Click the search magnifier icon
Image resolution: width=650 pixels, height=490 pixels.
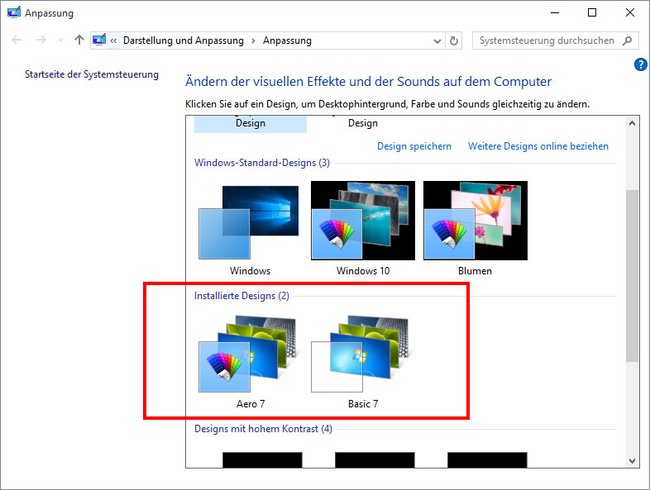click(x=627, y=41)
